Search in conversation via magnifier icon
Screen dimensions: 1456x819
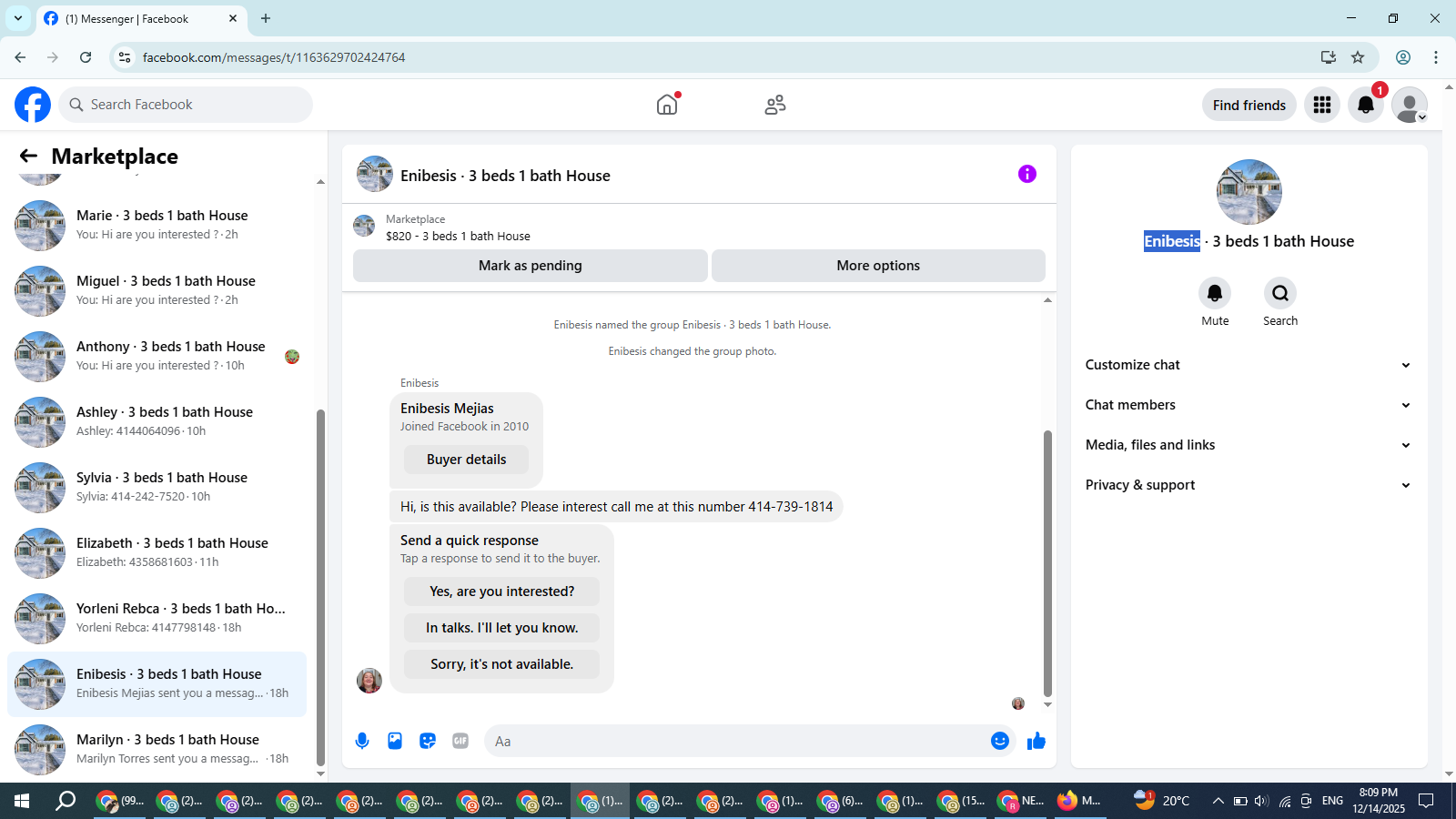point(1280,293)
